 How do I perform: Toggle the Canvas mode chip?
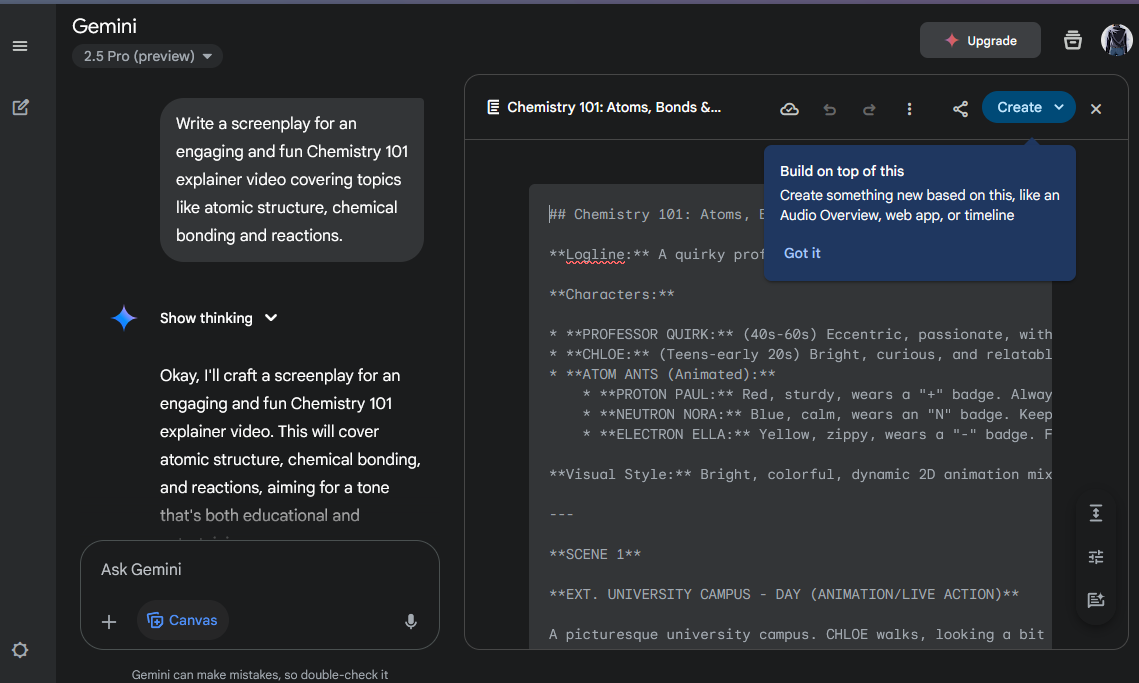182,620
